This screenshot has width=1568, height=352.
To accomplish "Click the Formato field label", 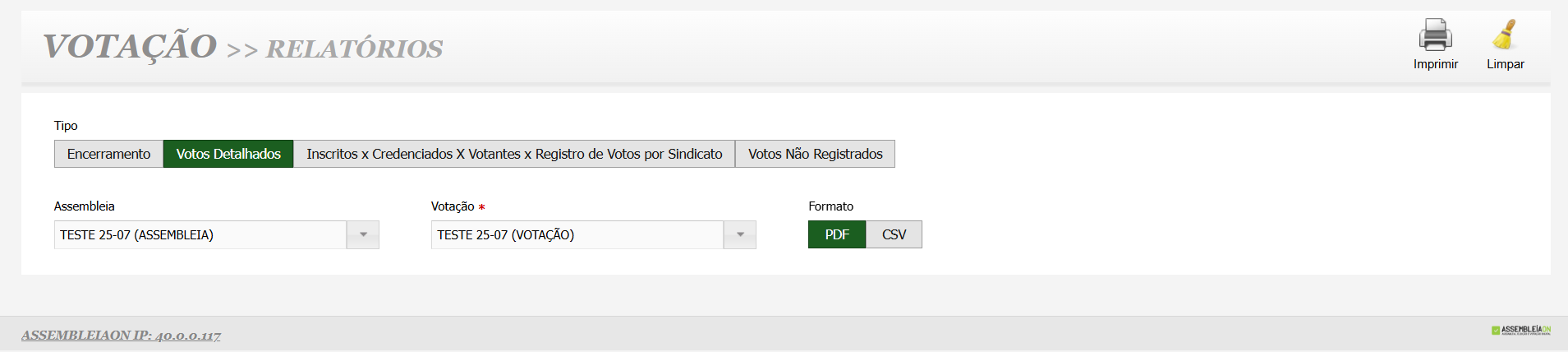I will click(830, 206).
